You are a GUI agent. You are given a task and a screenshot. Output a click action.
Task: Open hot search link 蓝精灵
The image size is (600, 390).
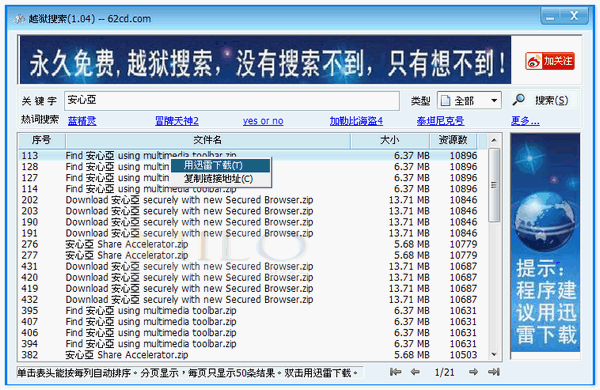(82, 121)
